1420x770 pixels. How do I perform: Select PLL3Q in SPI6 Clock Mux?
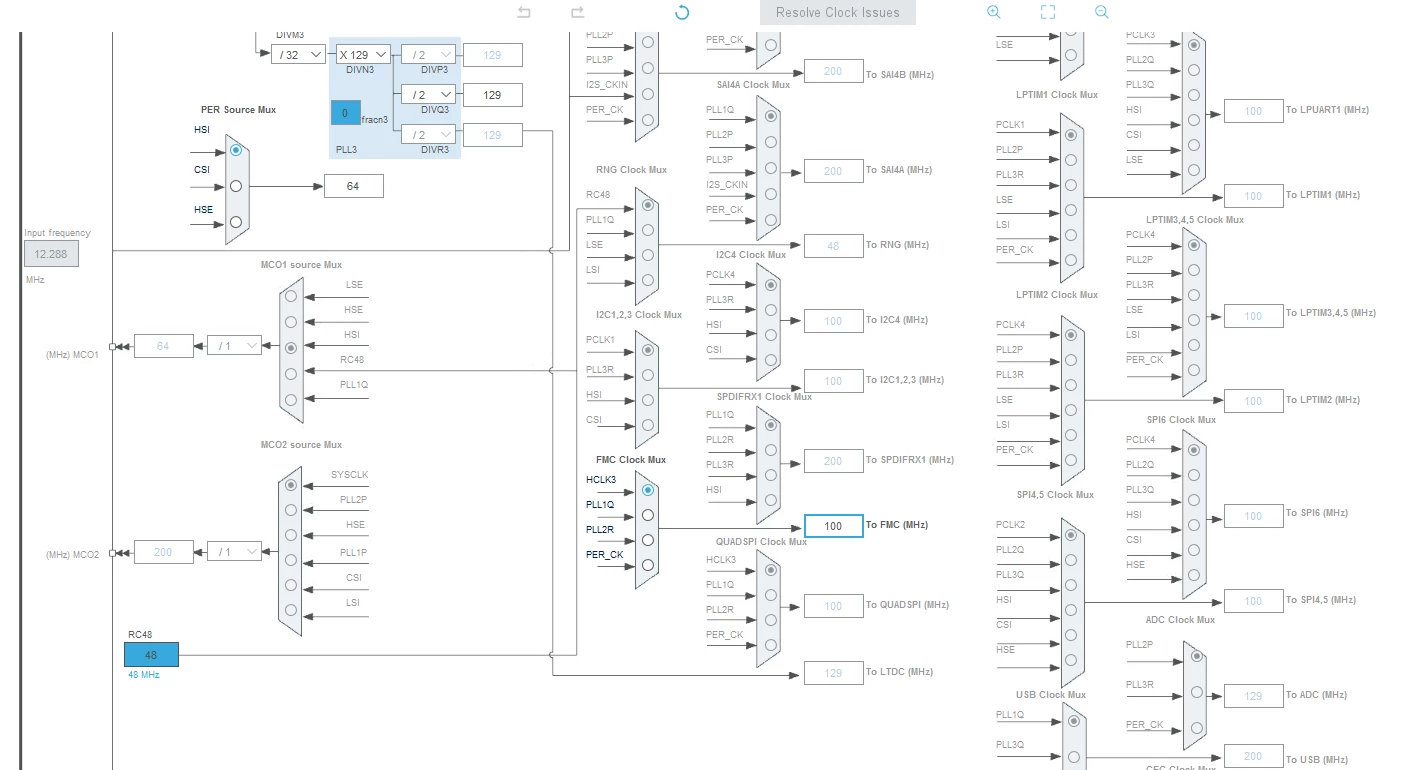coord(1193,500)
